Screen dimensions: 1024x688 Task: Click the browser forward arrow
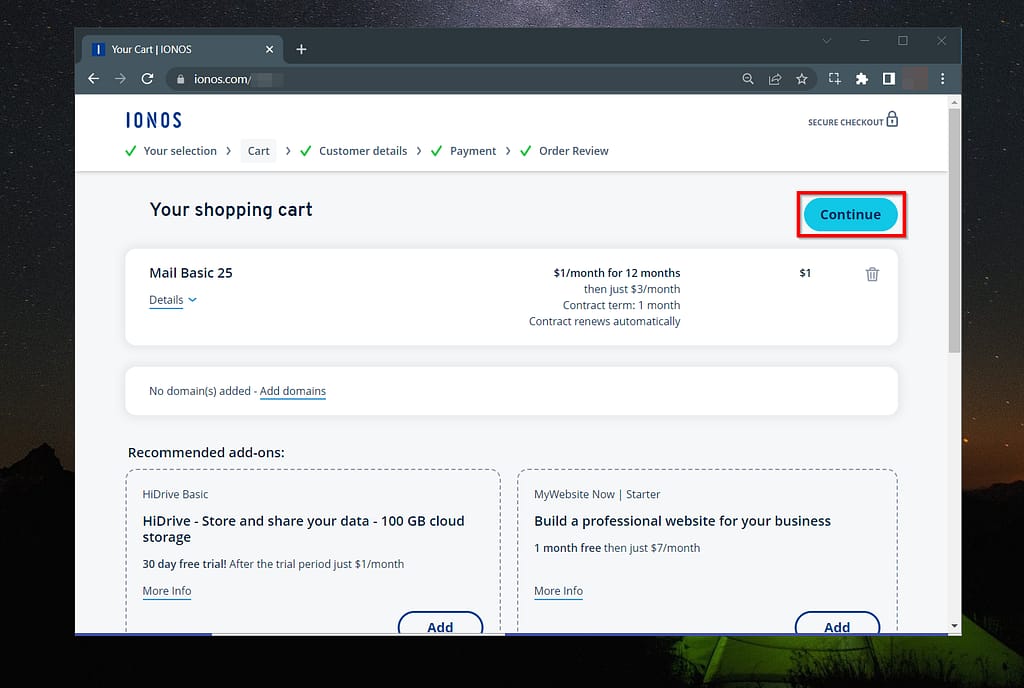pos(120,79)
